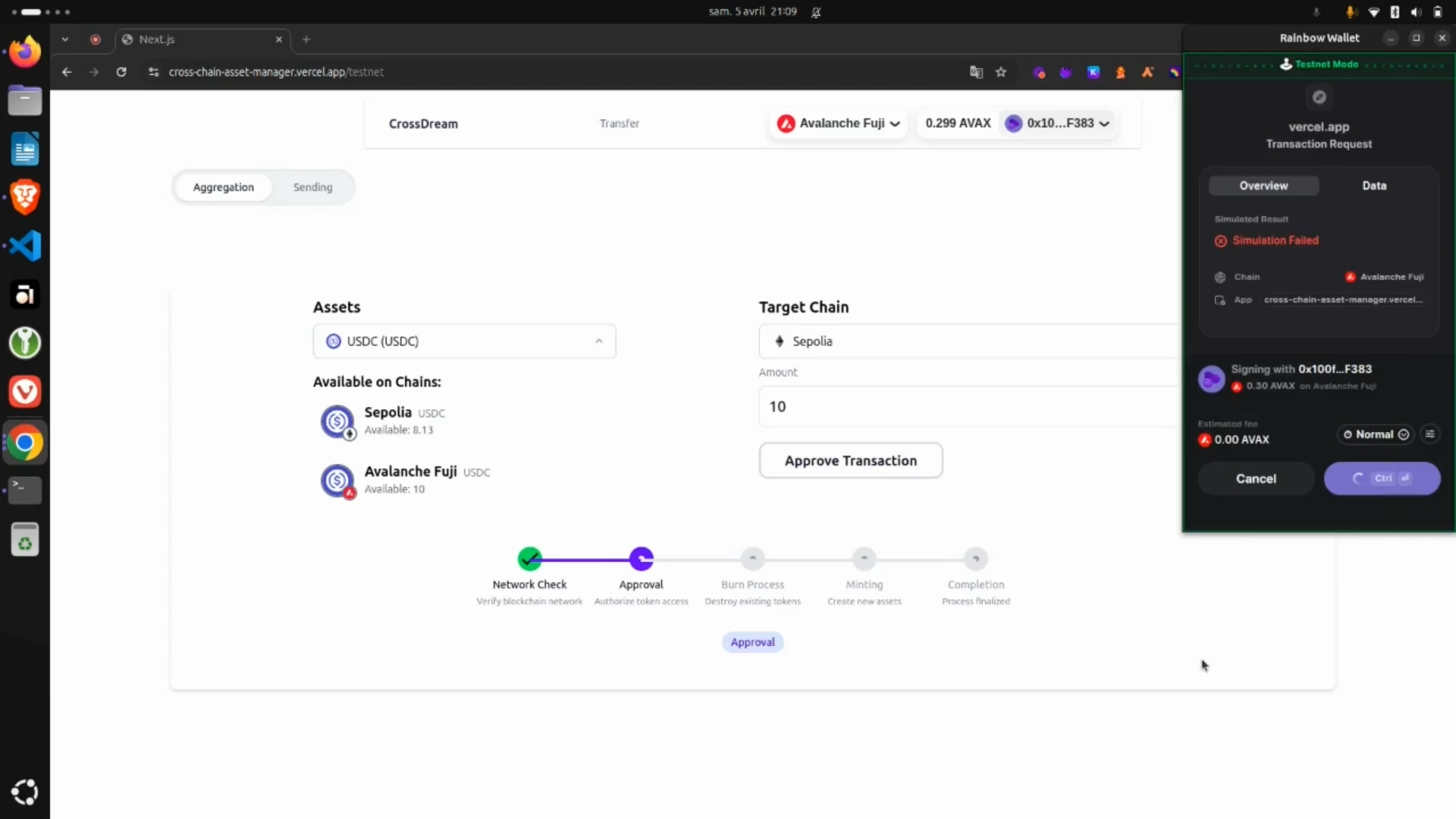1456x819 pixels.
Task: Show applications with Ubuntu logo button
Action: pos(25,792)
